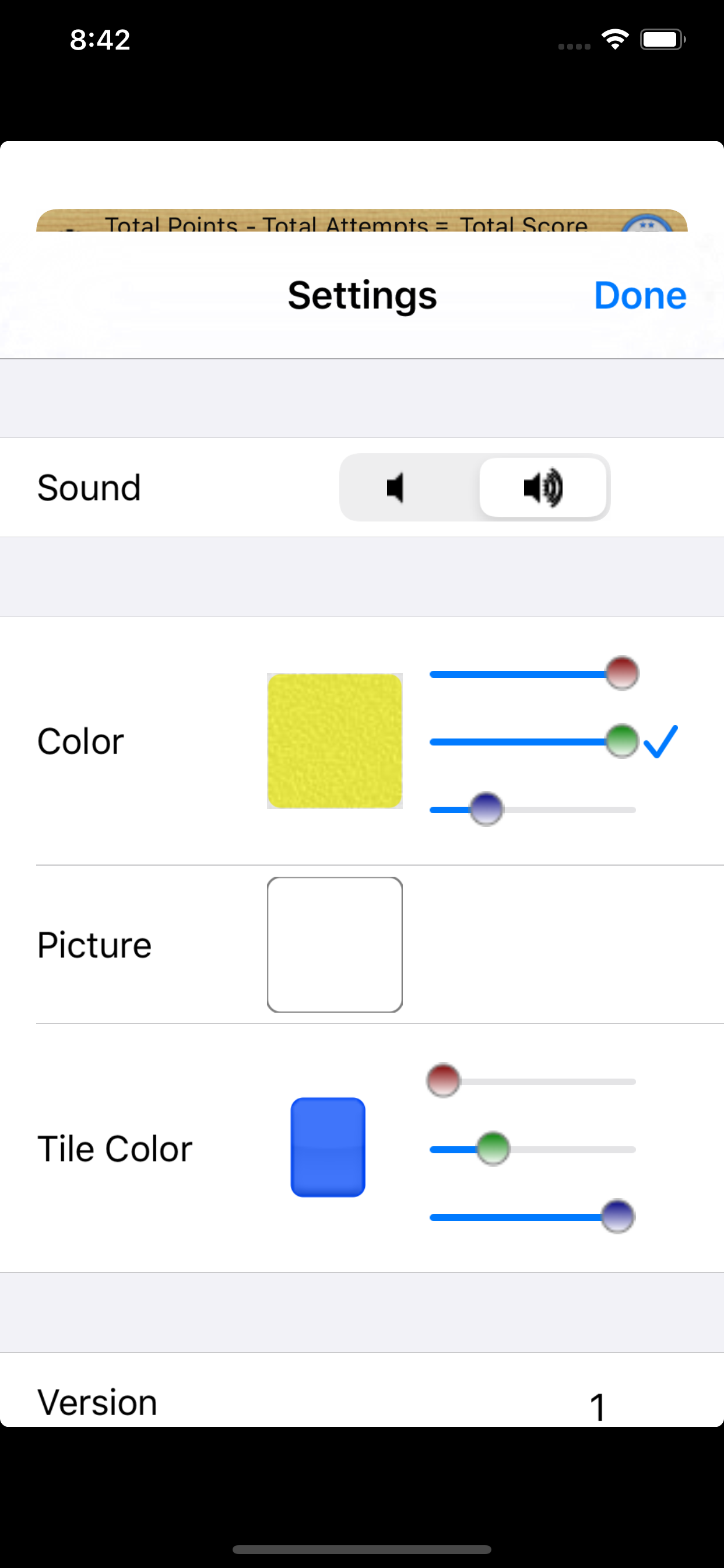Click the green slider knob for Color
The image size is (724, 1568).
[622, 741]
